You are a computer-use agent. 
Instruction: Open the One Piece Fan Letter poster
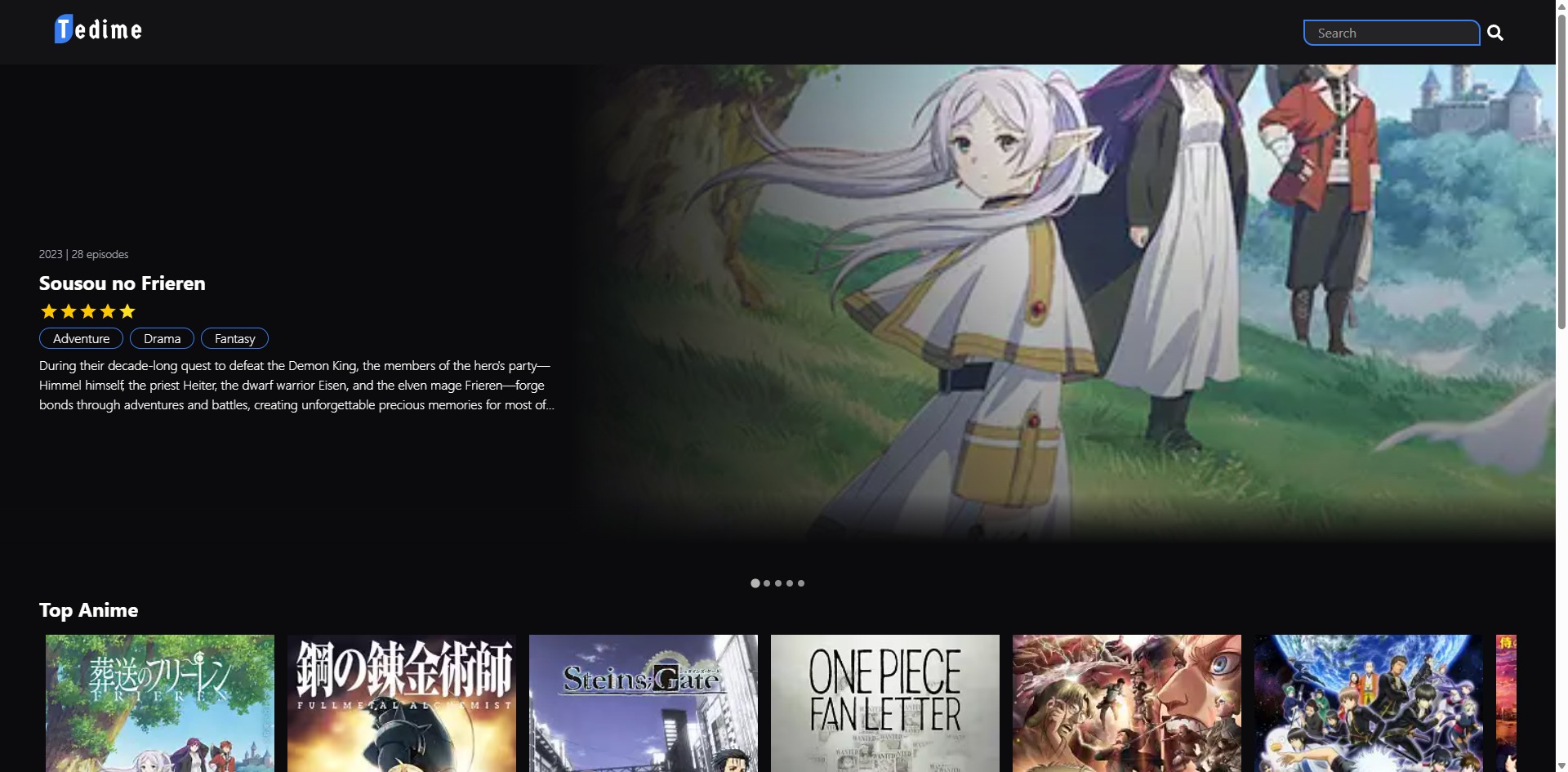[885, 703]
